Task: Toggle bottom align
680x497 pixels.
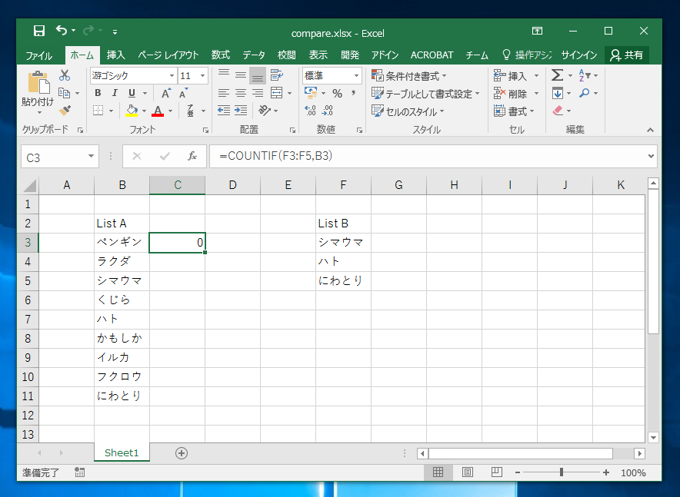Action: [x=258, y=76]
